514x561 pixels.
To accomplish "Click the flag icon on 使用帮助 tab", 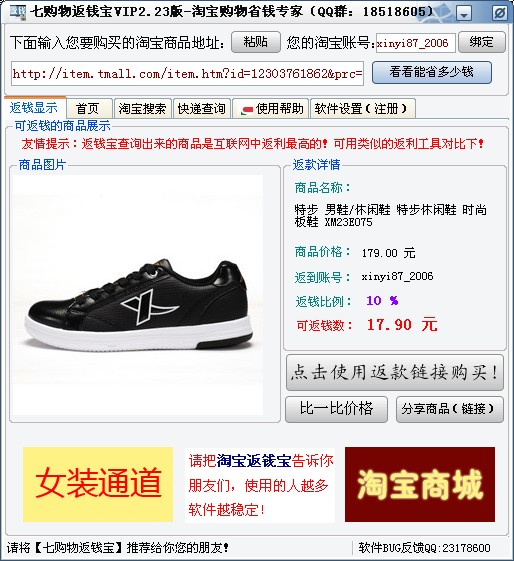I will point(247,109).
